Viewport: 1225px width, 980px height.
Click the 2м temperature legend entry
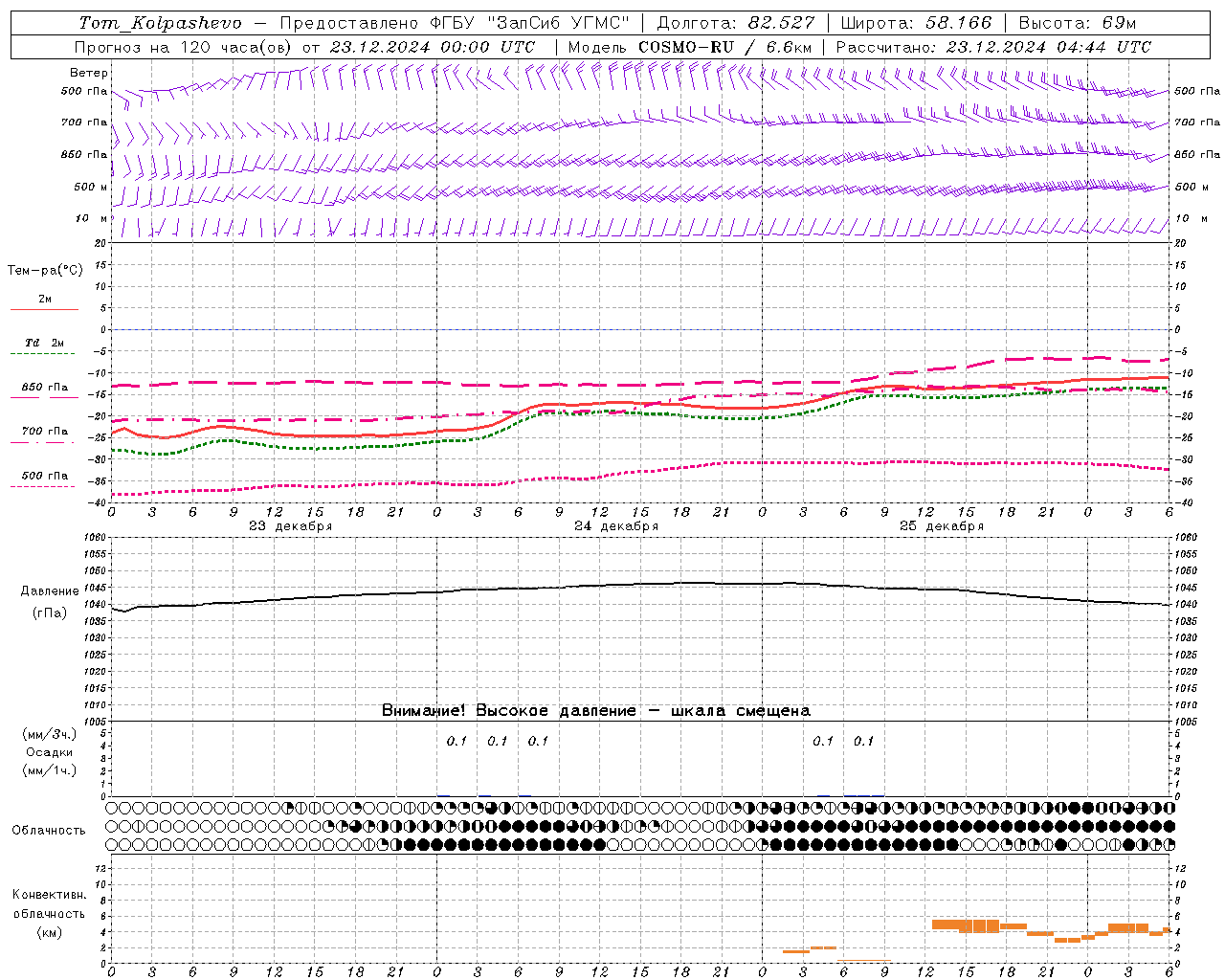coord(45,300)
